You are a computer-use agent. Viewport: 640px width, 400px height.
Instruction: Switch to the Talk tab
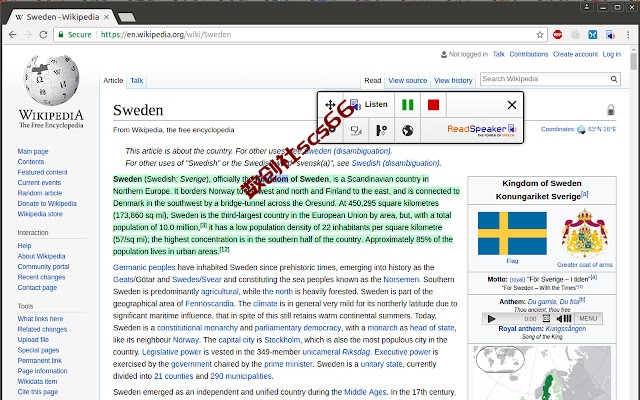click(x=137, y=80)
